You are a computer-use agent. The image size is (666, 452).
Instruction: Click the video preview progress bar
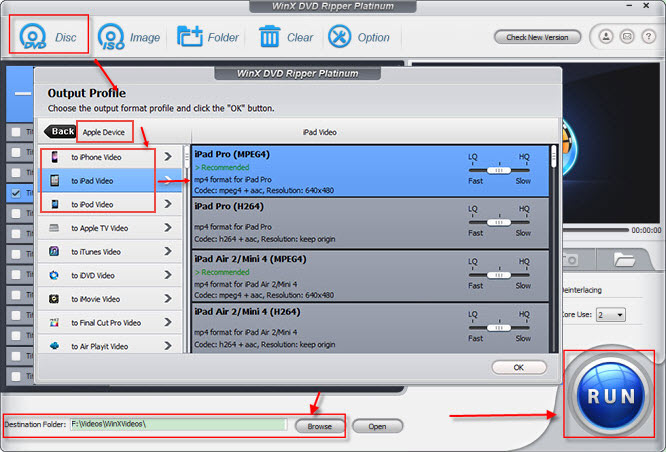pyautogui.click(x=595, y=230)
